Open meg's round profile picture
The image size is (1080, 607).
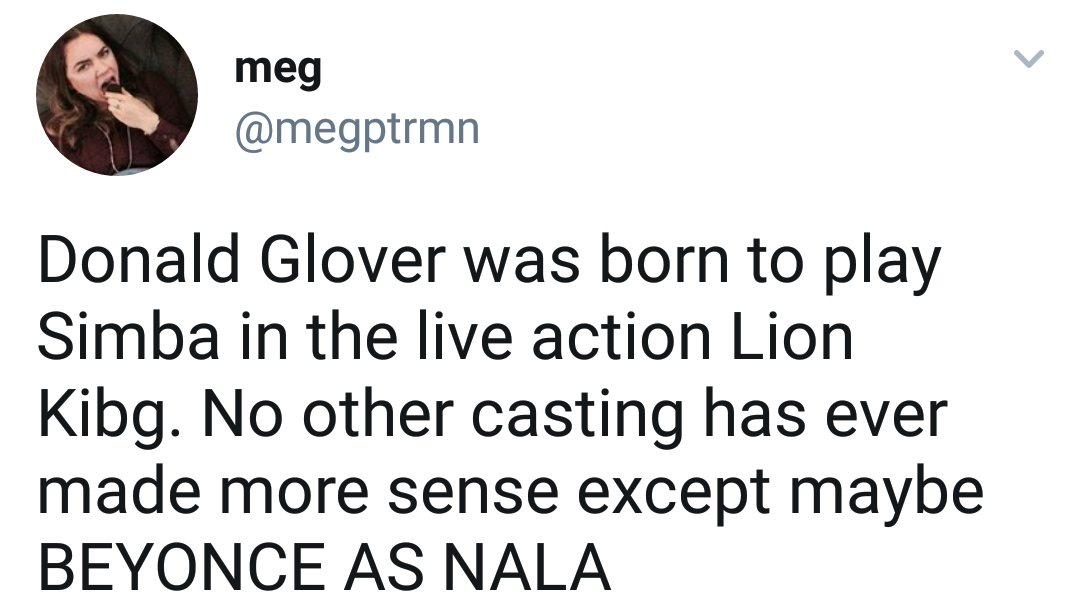(116, 95)
